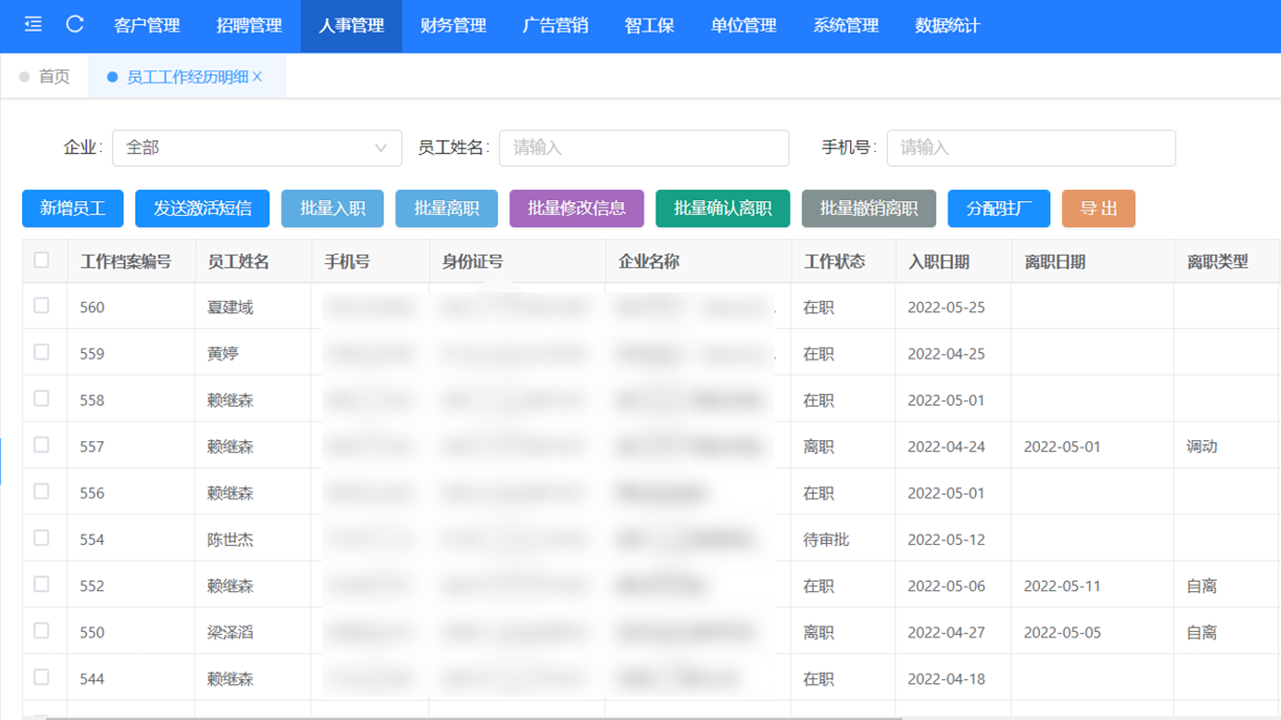
Task: Click 批量确认离职 button
Action: 723,208
